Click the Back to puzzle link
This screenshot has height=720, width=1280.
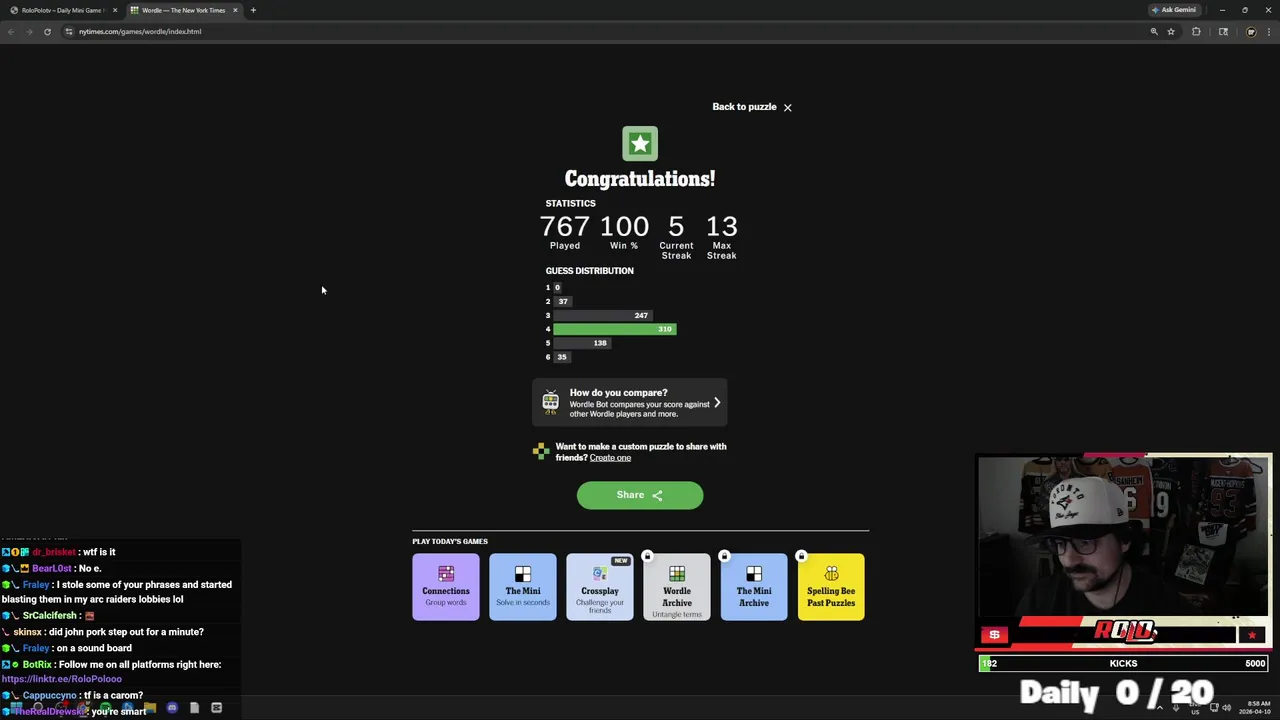point(744,107)
